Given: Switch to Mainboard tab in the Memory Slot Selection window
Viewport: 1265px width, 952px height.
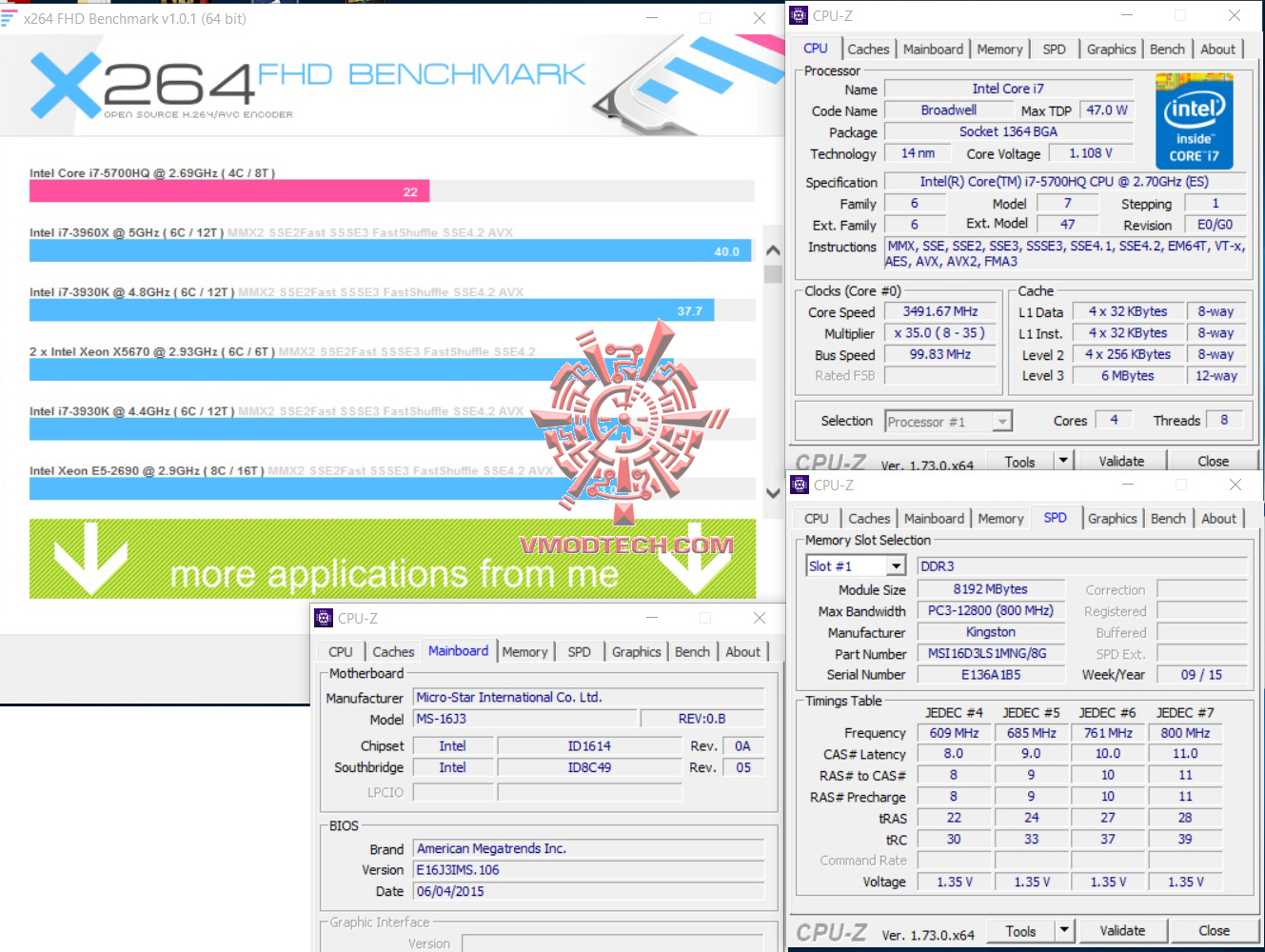Looking at the screenshot, I should 934,518.
